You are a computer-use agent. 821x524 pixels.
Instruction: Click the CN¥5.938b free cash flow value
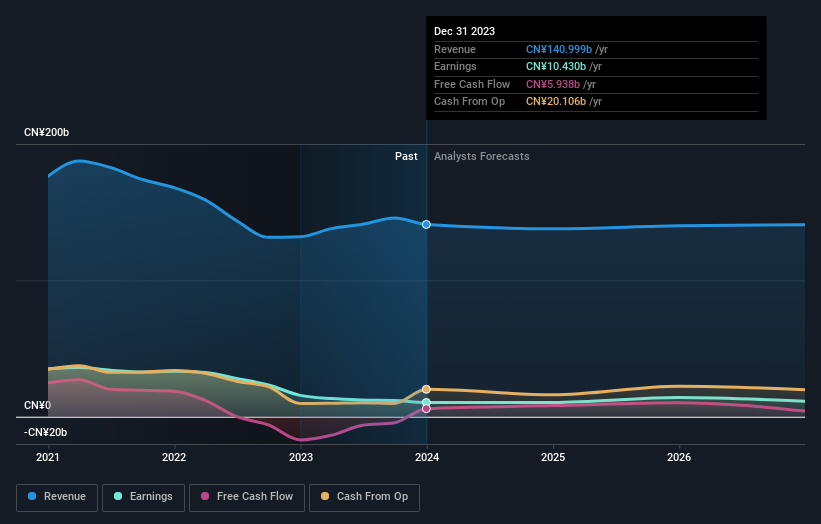point(553,84)
